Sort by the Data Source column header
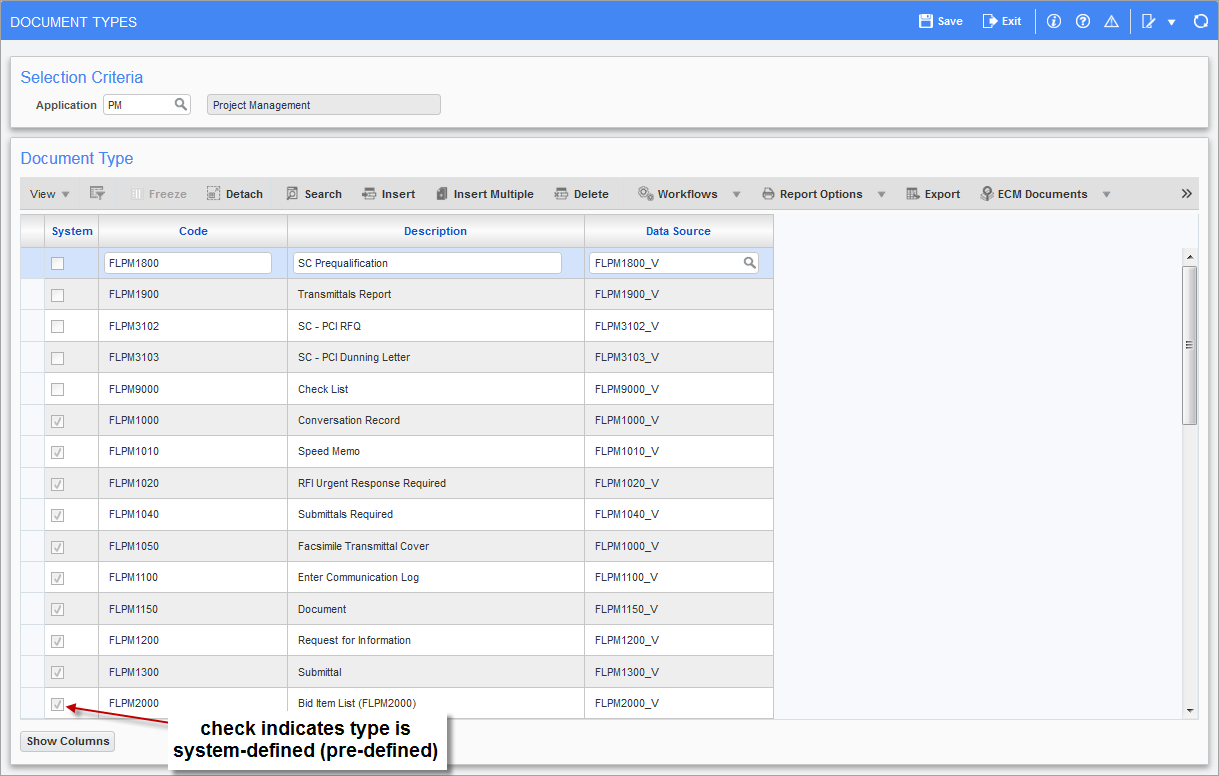The width and height of the screenshot is (1219, 776). 678,231
